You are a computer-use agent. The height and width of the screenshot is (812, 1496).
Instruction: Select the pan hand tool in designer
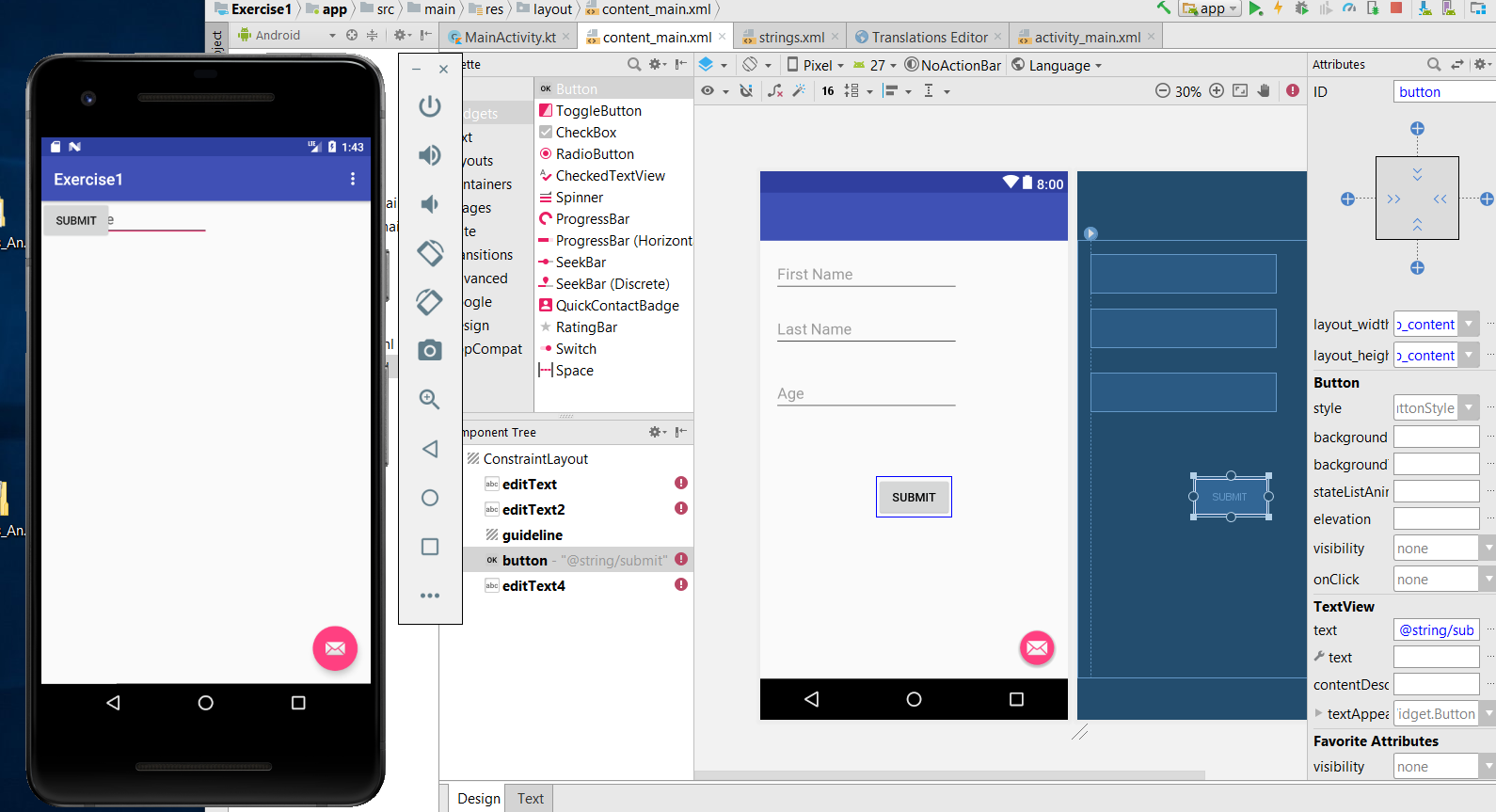(x=1264, y=91)
